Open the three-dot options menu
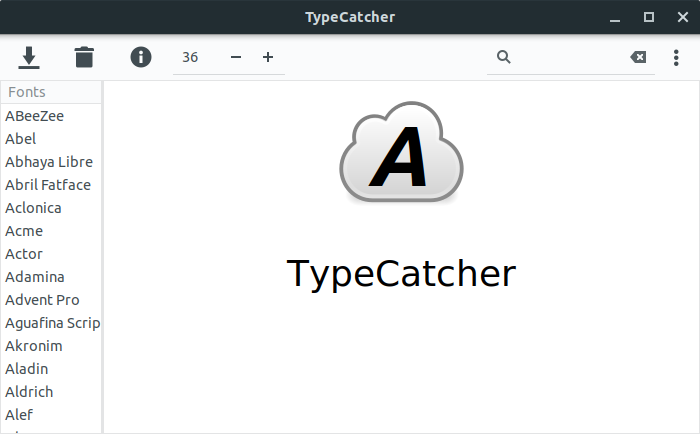Image resolution: width=700 pixels, height=434 pixels. click(x=676, y=58)
